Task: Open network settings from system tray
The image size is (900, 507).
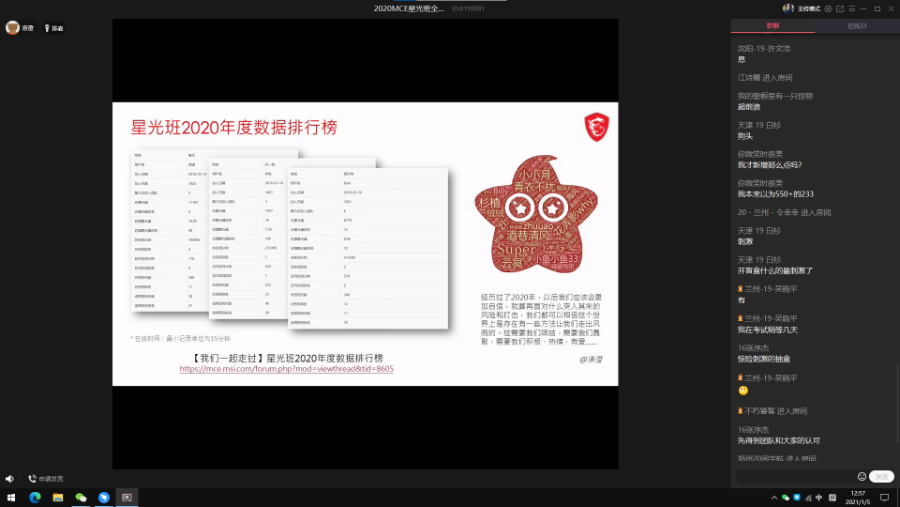Action: click(x=808, y=497)
